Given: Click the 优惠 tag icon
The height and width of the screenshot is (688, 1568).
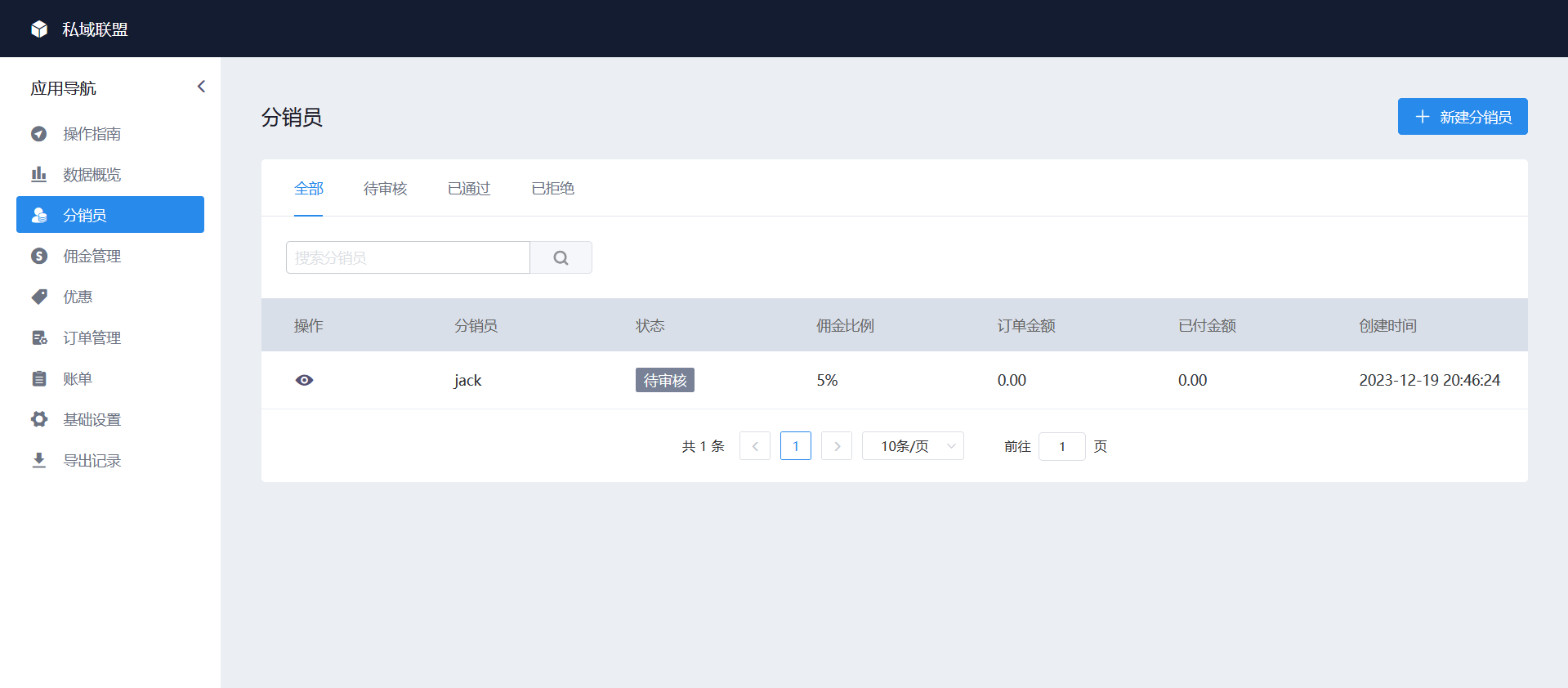Looking at the screenshot, I should pyautogui.click(x=38, y=297).
